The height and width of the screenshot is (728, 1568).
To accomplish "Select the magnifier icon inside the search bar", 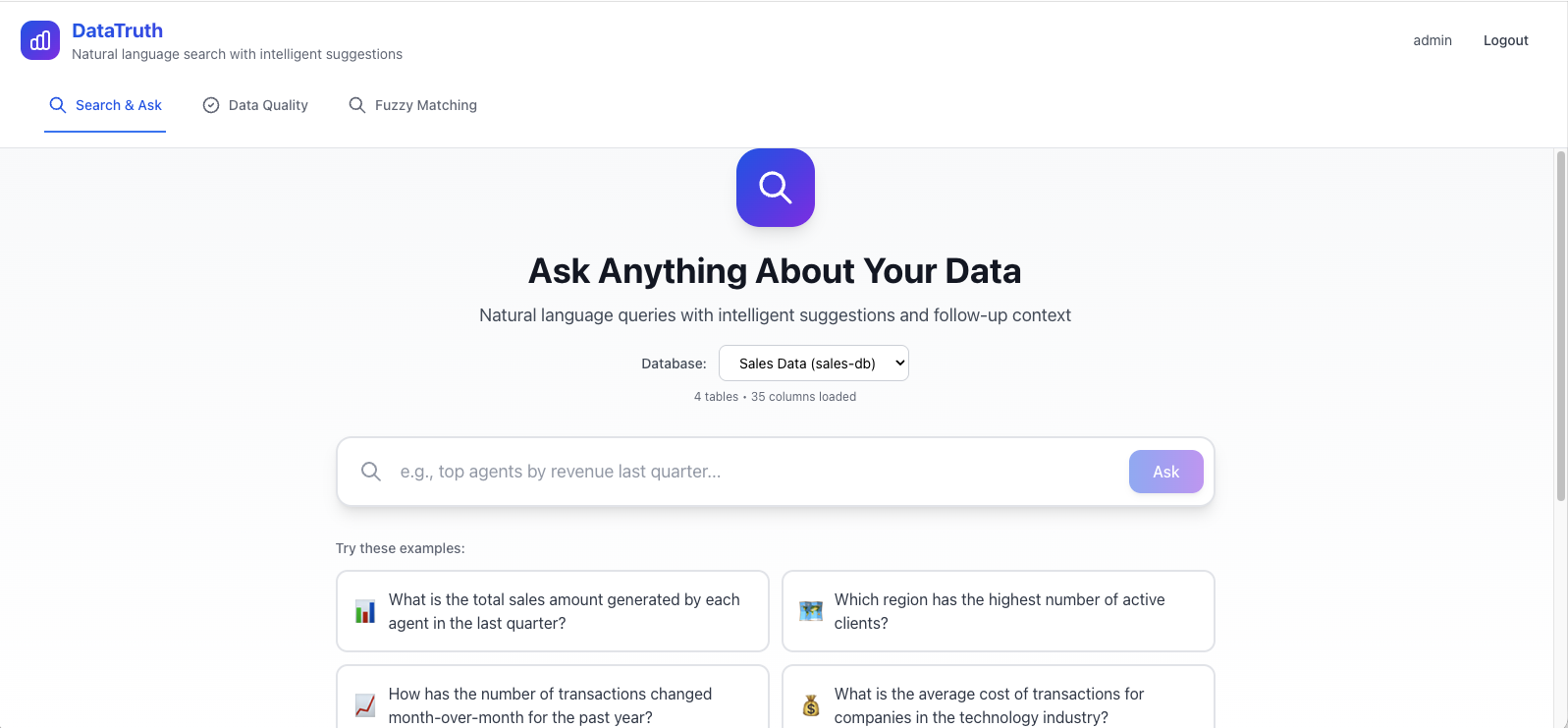I will click(x=371, y=472).
